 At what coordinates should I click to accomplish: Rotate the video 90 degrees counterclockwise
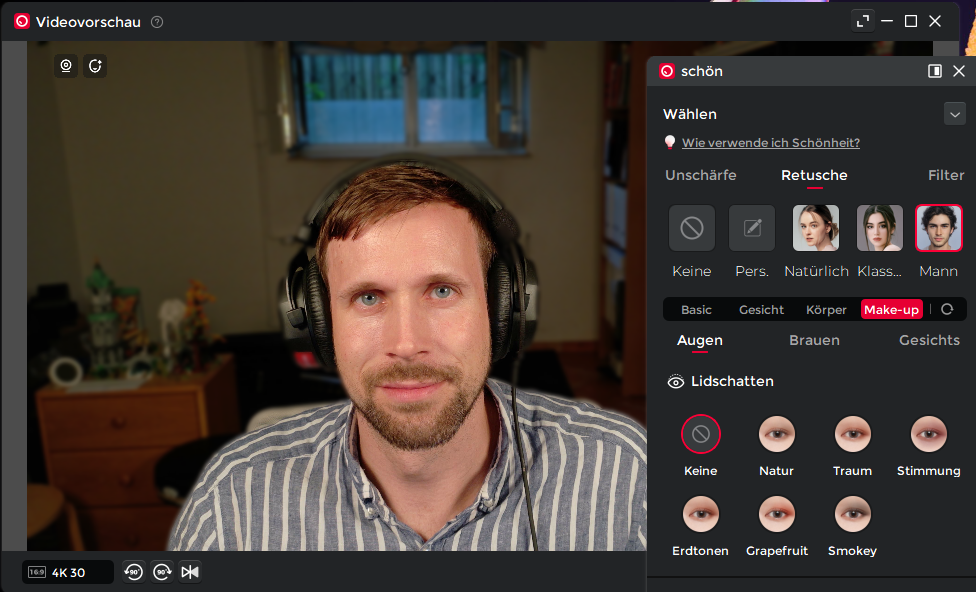coord(133,572)
